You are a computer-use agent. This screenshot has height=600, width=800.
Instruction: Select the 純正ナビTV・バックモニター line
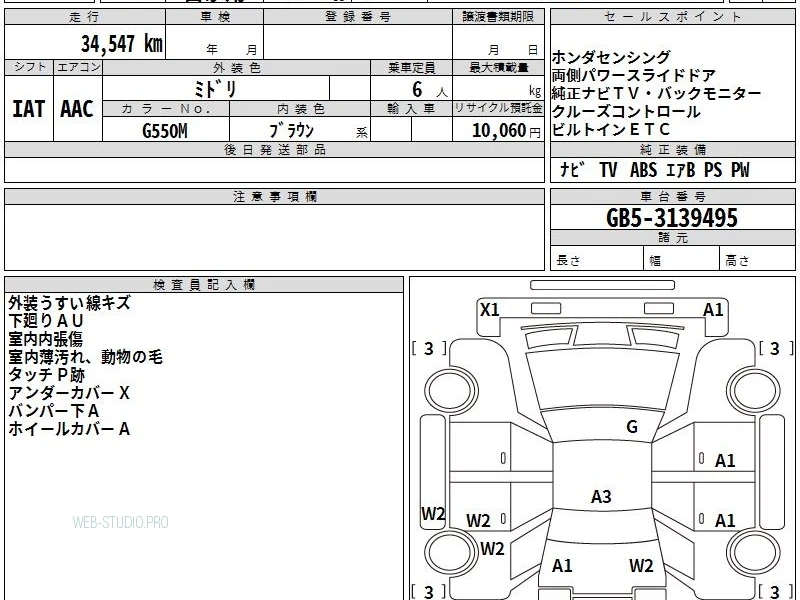(656, 93)
